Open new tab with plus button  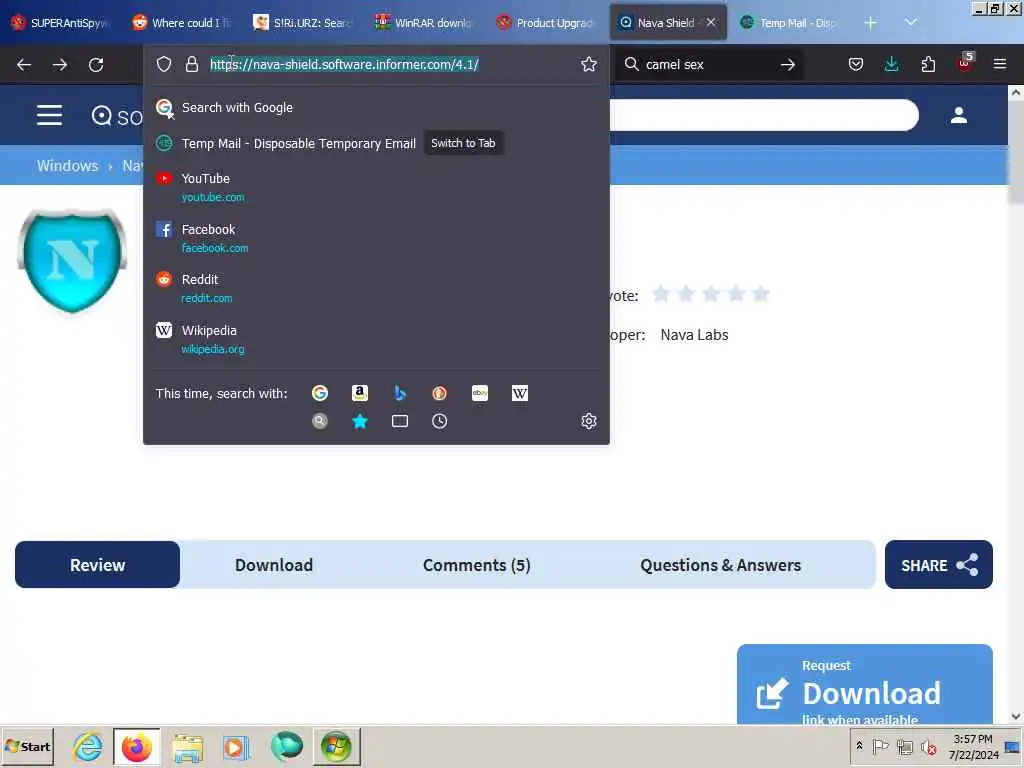[870, 23]
